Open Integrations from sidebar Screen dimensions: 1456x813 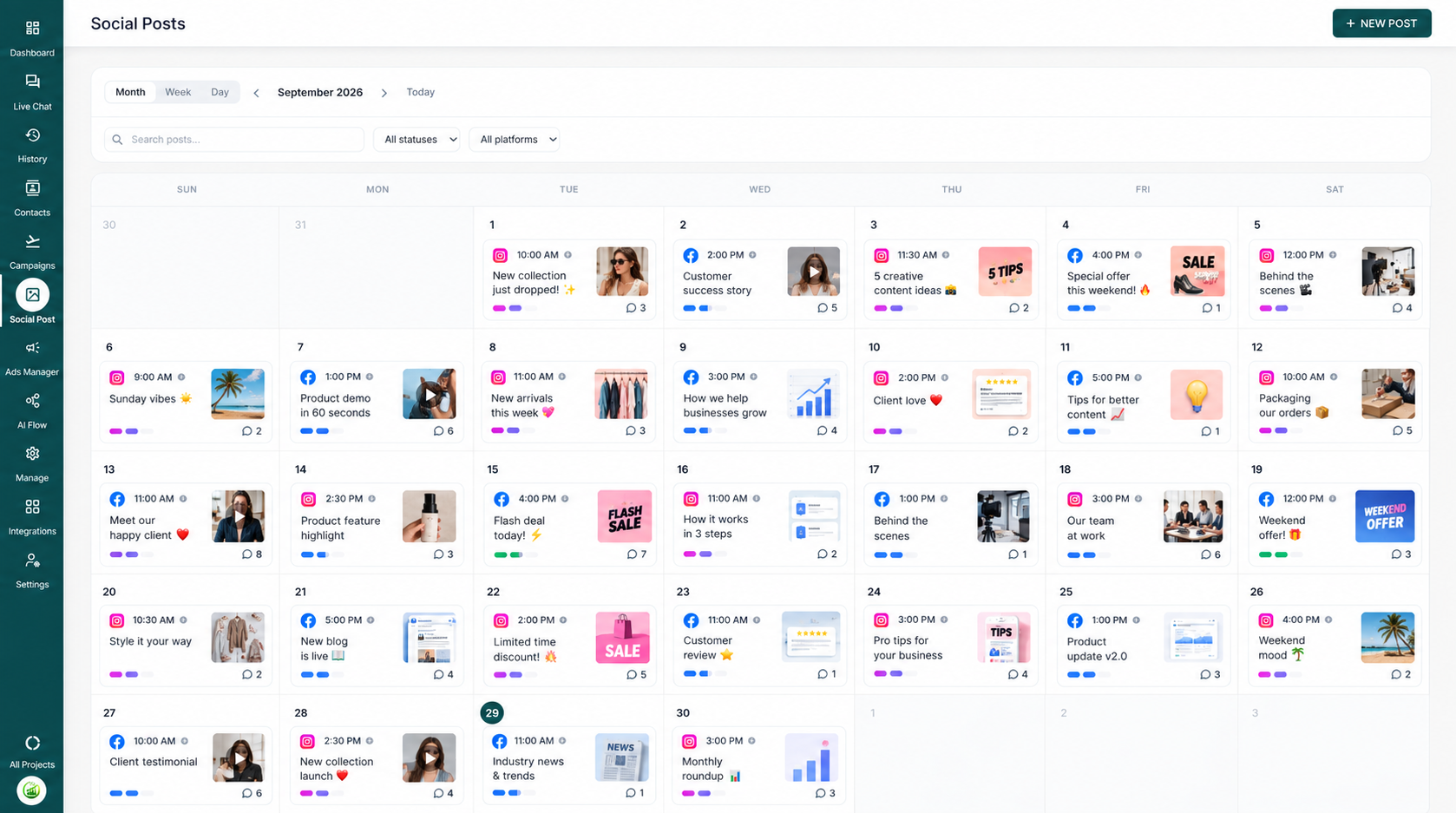tap(32, 507)
